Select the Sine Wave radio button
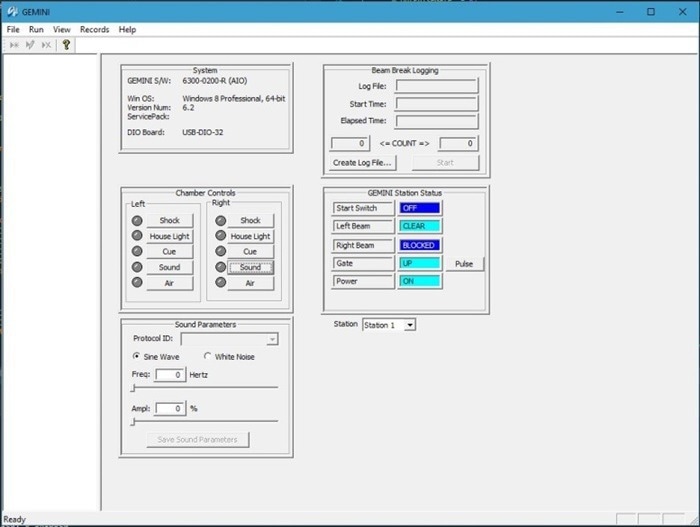Image resolution: width=700 pixels, height=527 pixels. [x=137, y=357]
